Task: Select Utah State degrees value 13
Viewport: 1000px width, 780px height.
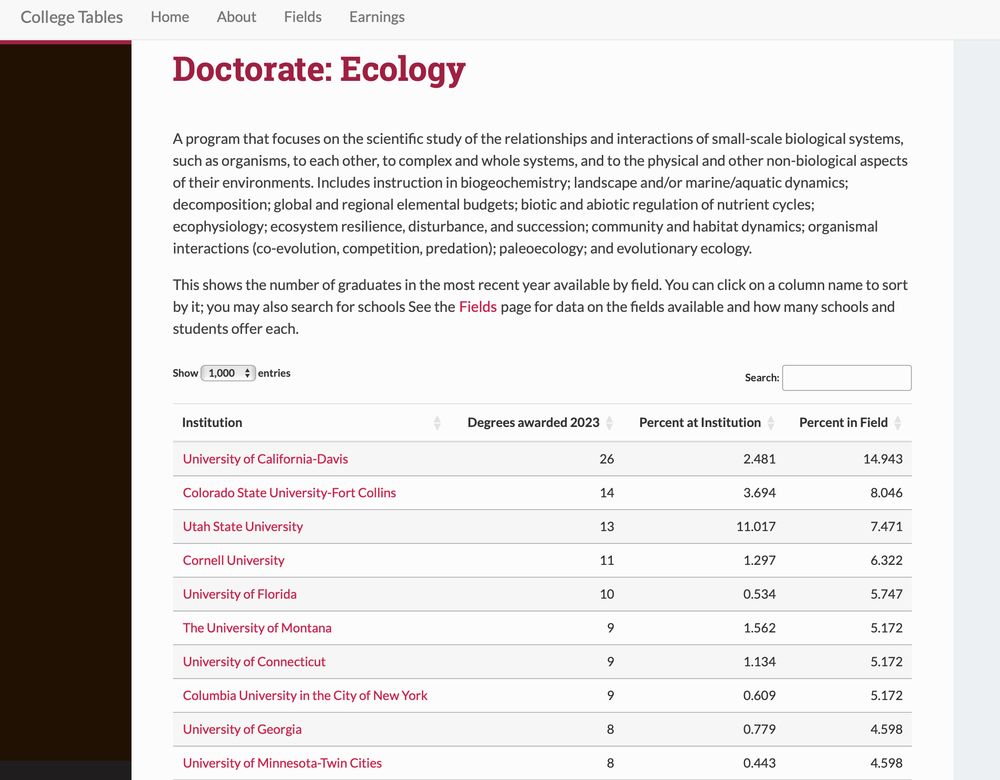Action: click(607, 527)
